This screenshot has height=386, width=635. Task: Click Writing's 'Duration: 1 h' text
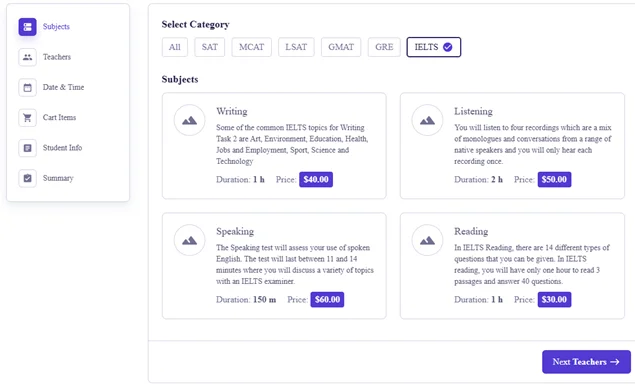[240, 180]
